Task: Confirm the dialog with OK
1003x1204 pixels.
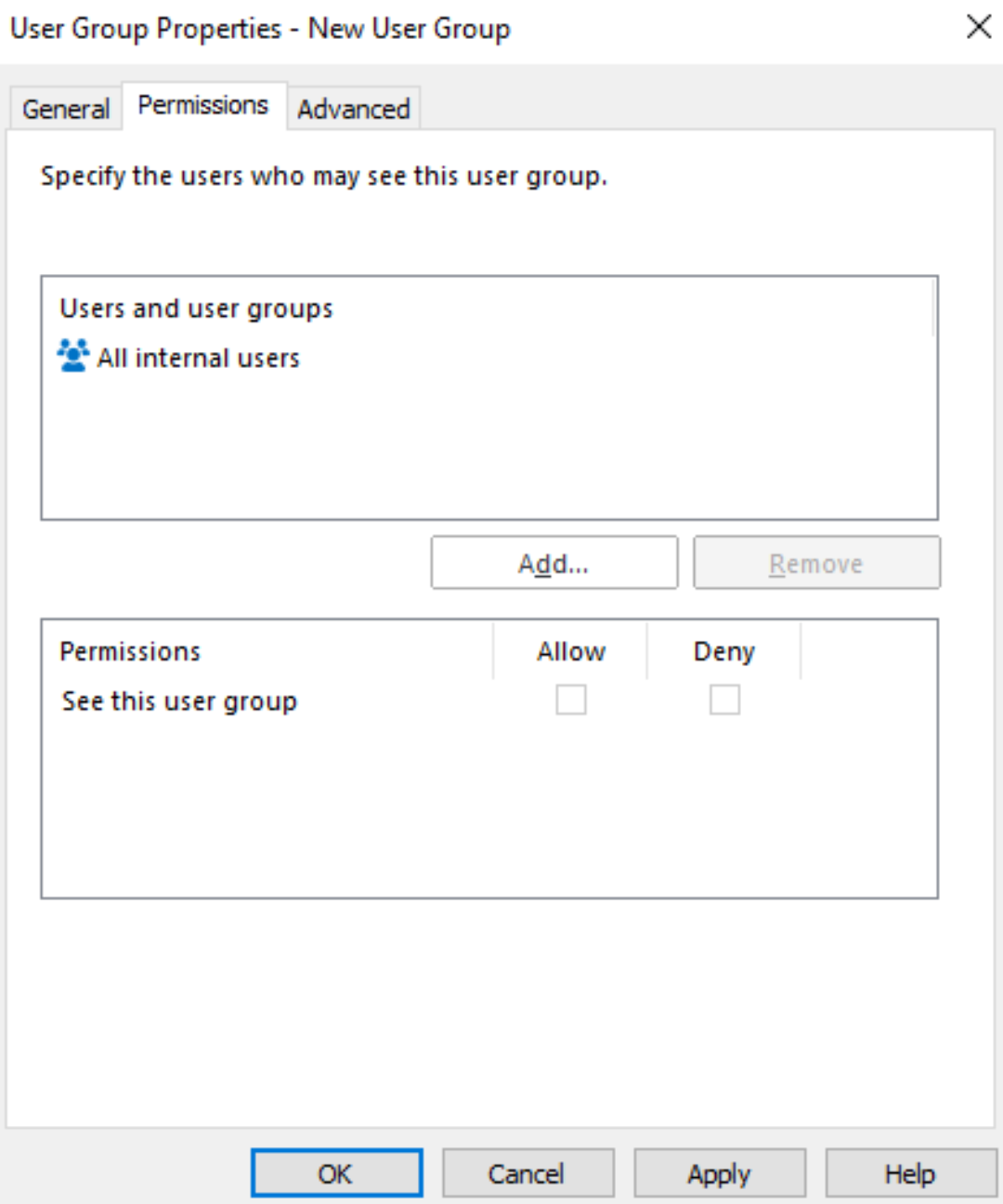Action: [x=336, y=1173]
